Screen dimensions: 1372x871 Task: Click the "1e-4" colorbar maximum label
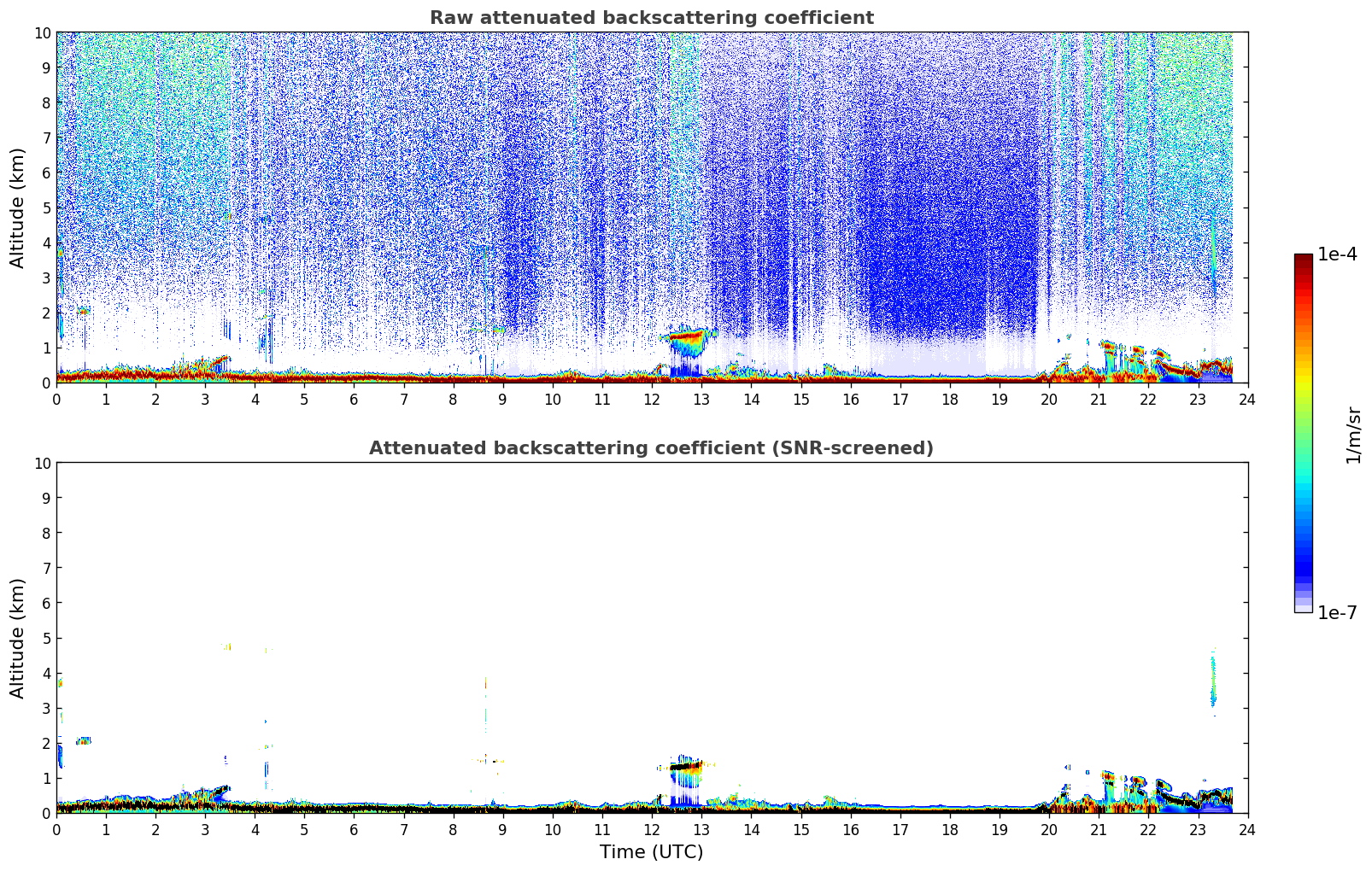click(1336, 254)
